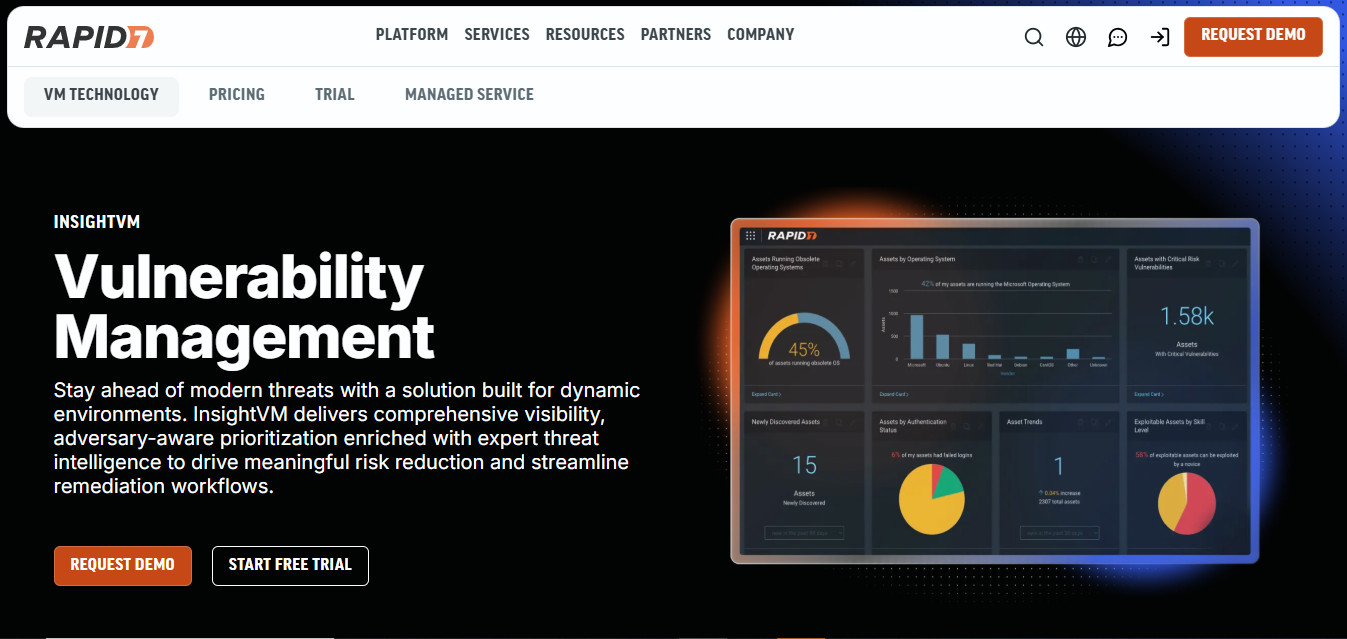Click the Start Free Trial button
Viewport: 1347px width, 639px height.
point(290,565)
